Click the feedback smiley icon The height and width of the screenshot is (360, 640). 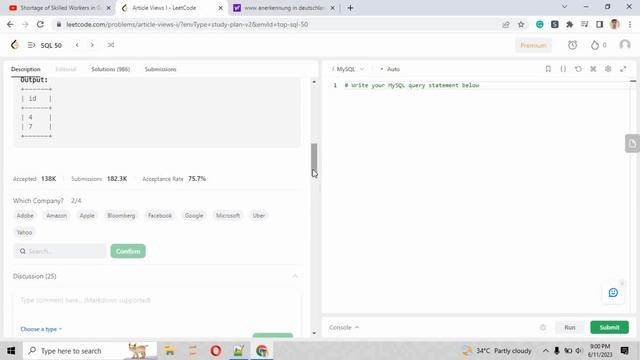(x=613, y=293)
